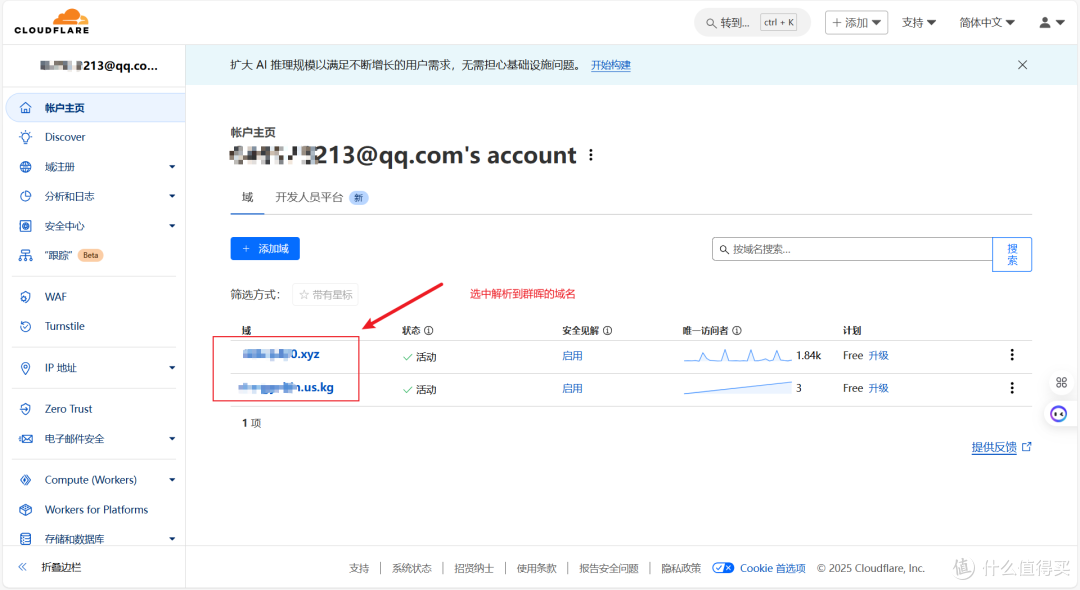Click the Zero Trust icon
The image size is (1080, 590).
[25, 409]
